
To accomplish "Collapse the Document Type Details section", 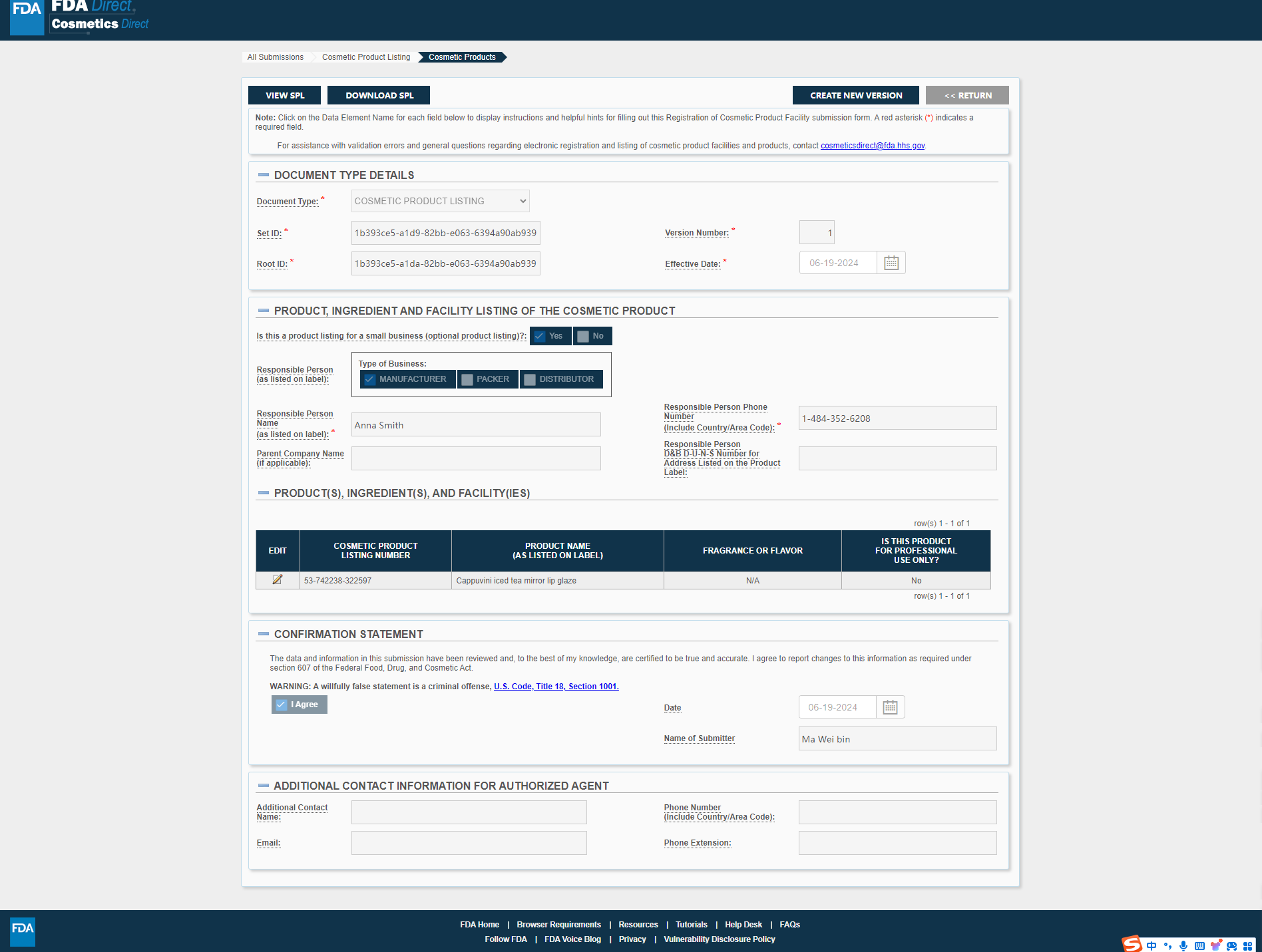I will coord(264,175).
